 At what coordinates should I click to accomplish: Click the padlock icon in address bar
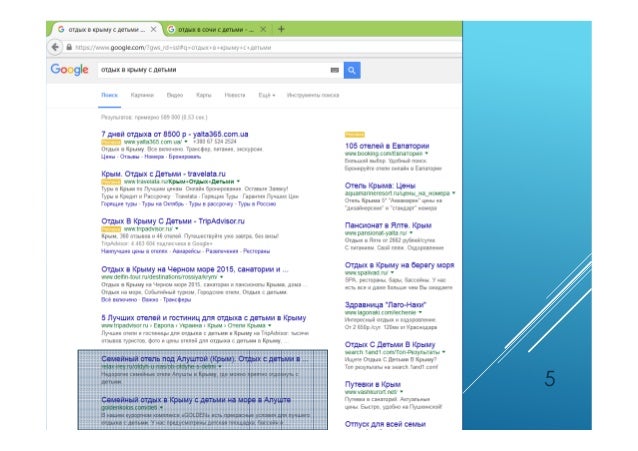69,47
